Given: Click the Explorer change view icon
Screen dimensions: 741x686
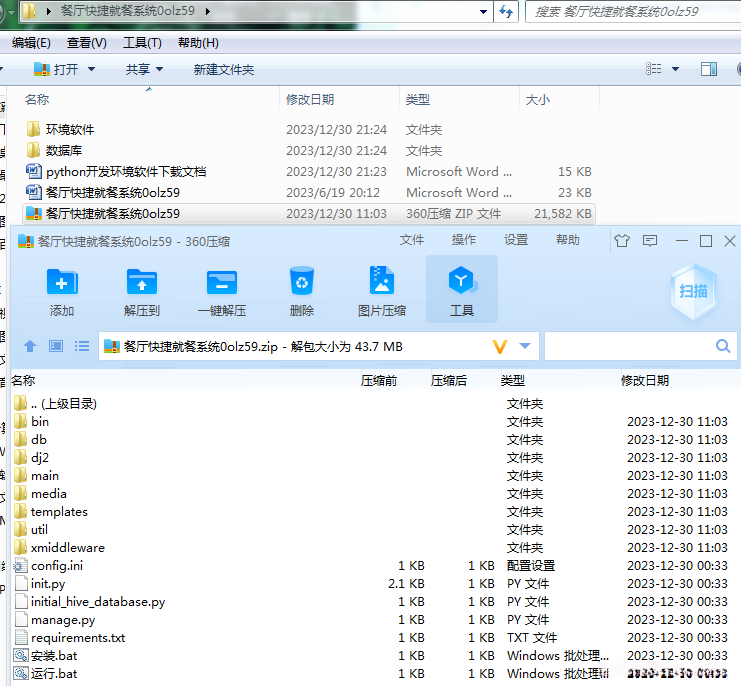Looking at the screenshot, I should point(654,69).
